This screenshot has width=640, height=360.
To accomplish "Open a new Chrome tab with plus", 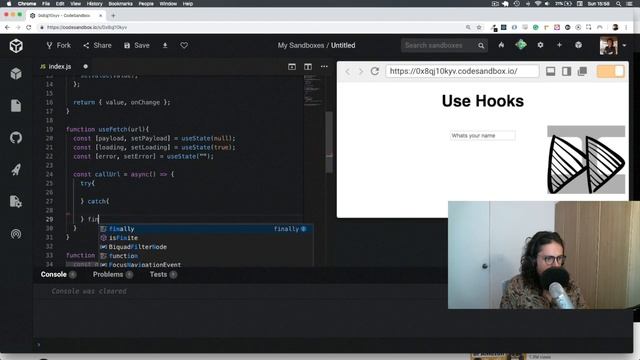I will tap(113, 16).
